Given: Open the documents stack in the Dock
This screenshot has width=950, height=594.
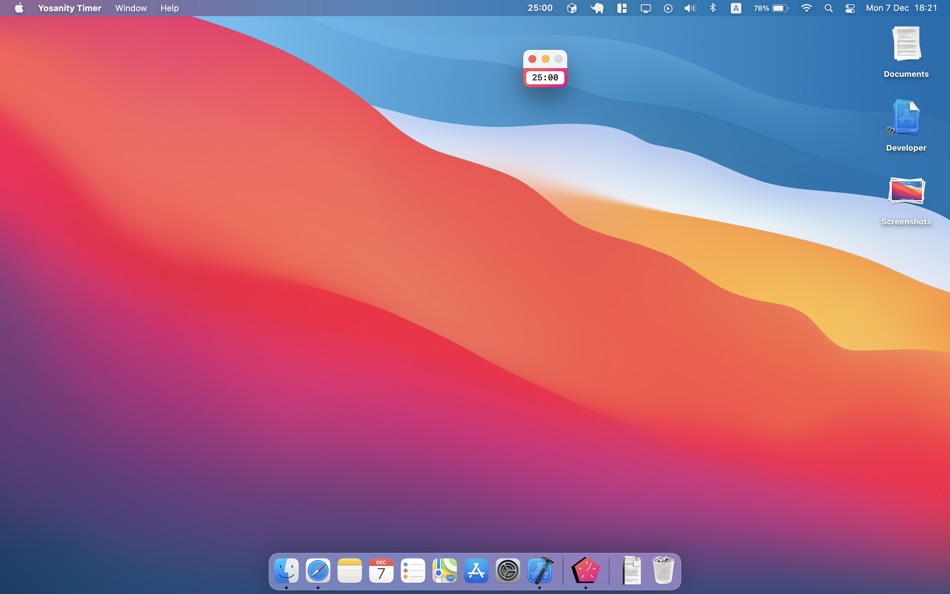Looking at the screenshot, I should coord(631,570).
